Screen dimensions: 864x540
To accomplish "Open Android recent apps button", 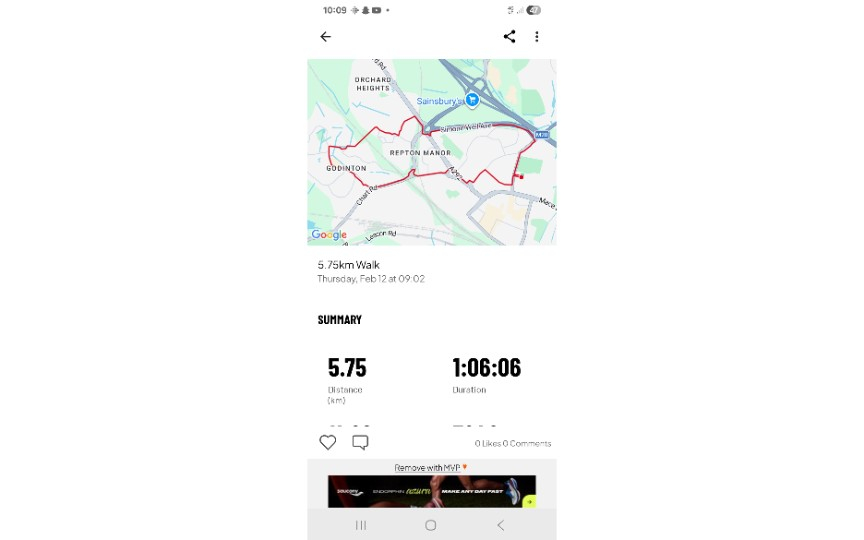I will (361, 525).
